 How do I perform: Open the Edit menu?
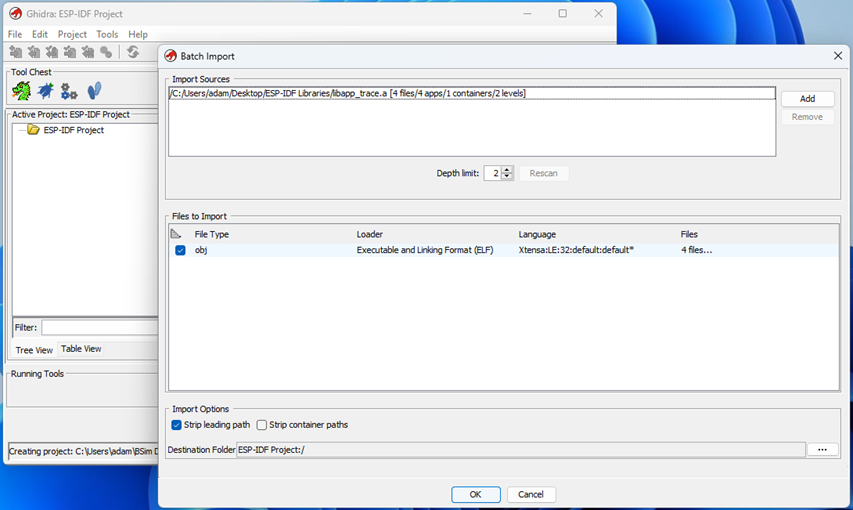pos(39,34)
